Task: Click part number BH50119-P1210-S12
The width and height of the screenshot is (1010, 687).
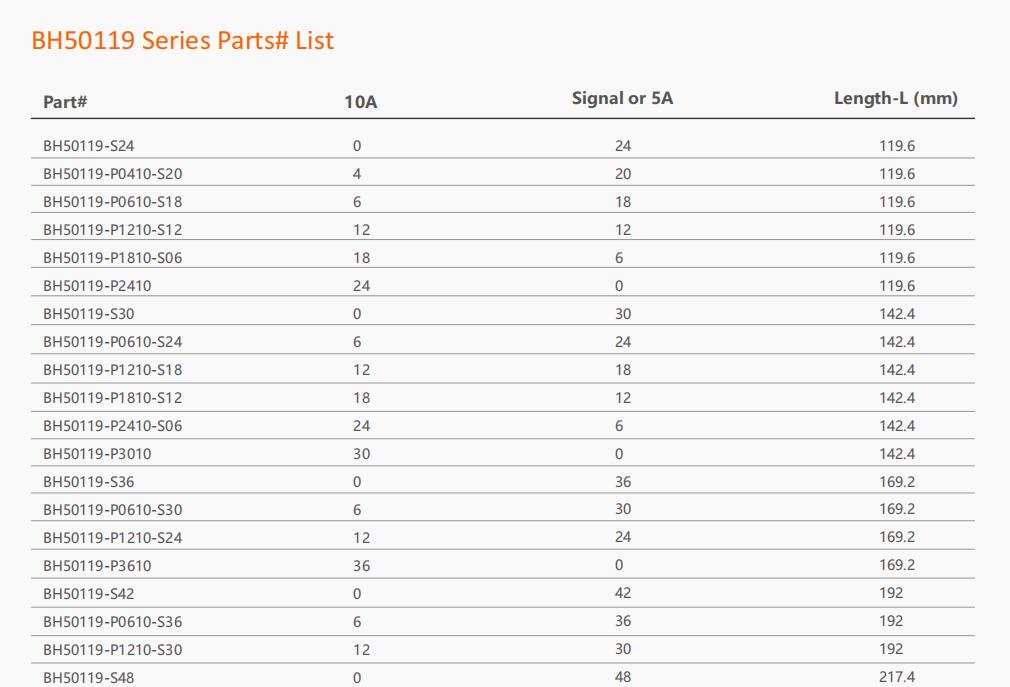Action: coord(113,230)
